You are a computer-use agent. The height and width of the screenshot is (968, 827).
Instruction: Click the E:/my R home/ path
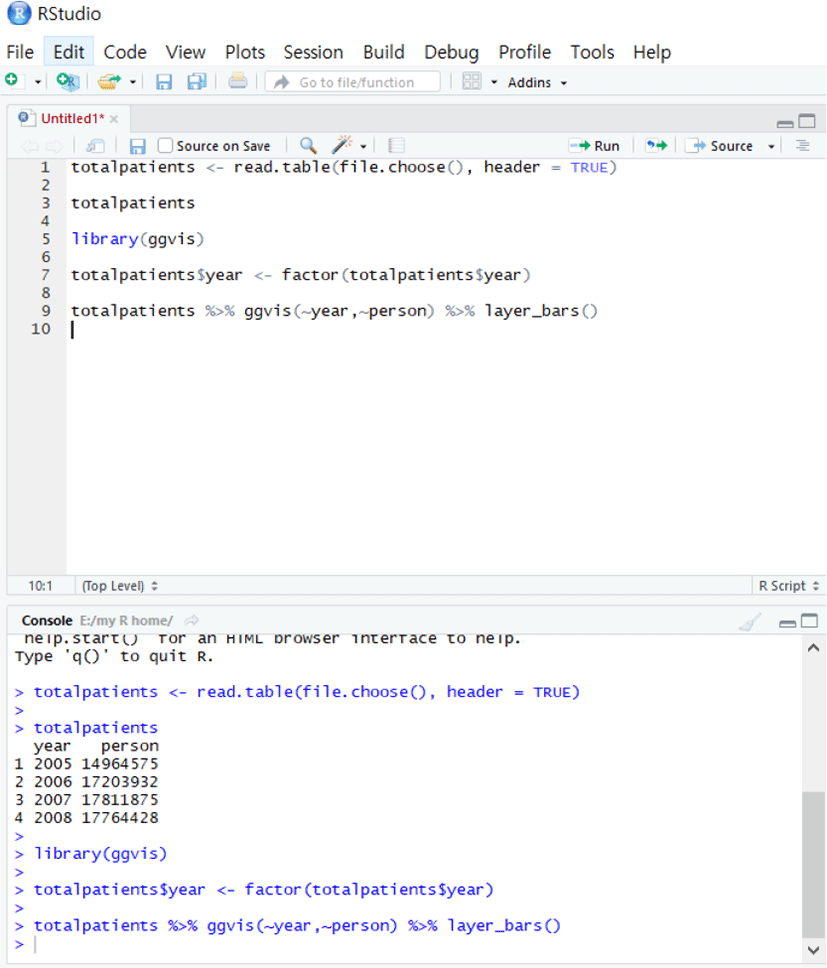click(126, 620)
